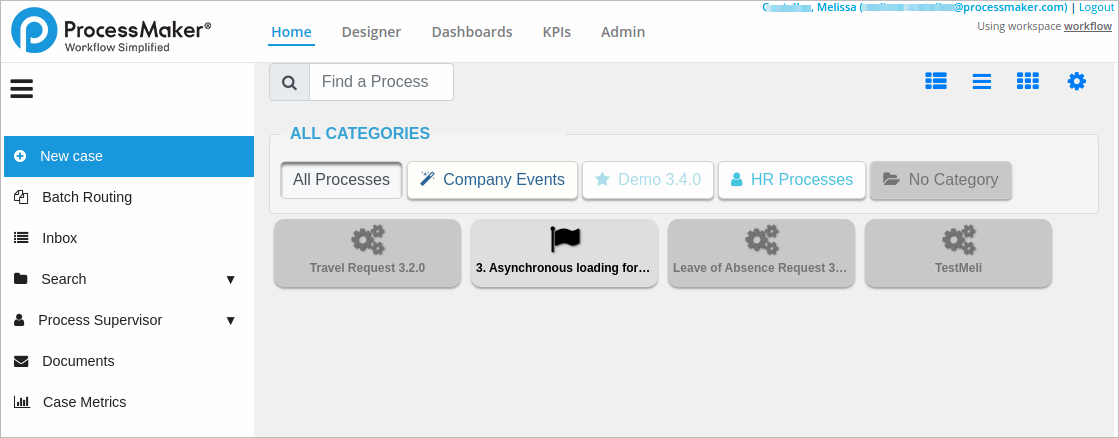The image size is (1119, 438).
Task: Open settings gear icon
Action: point(1076,82)
